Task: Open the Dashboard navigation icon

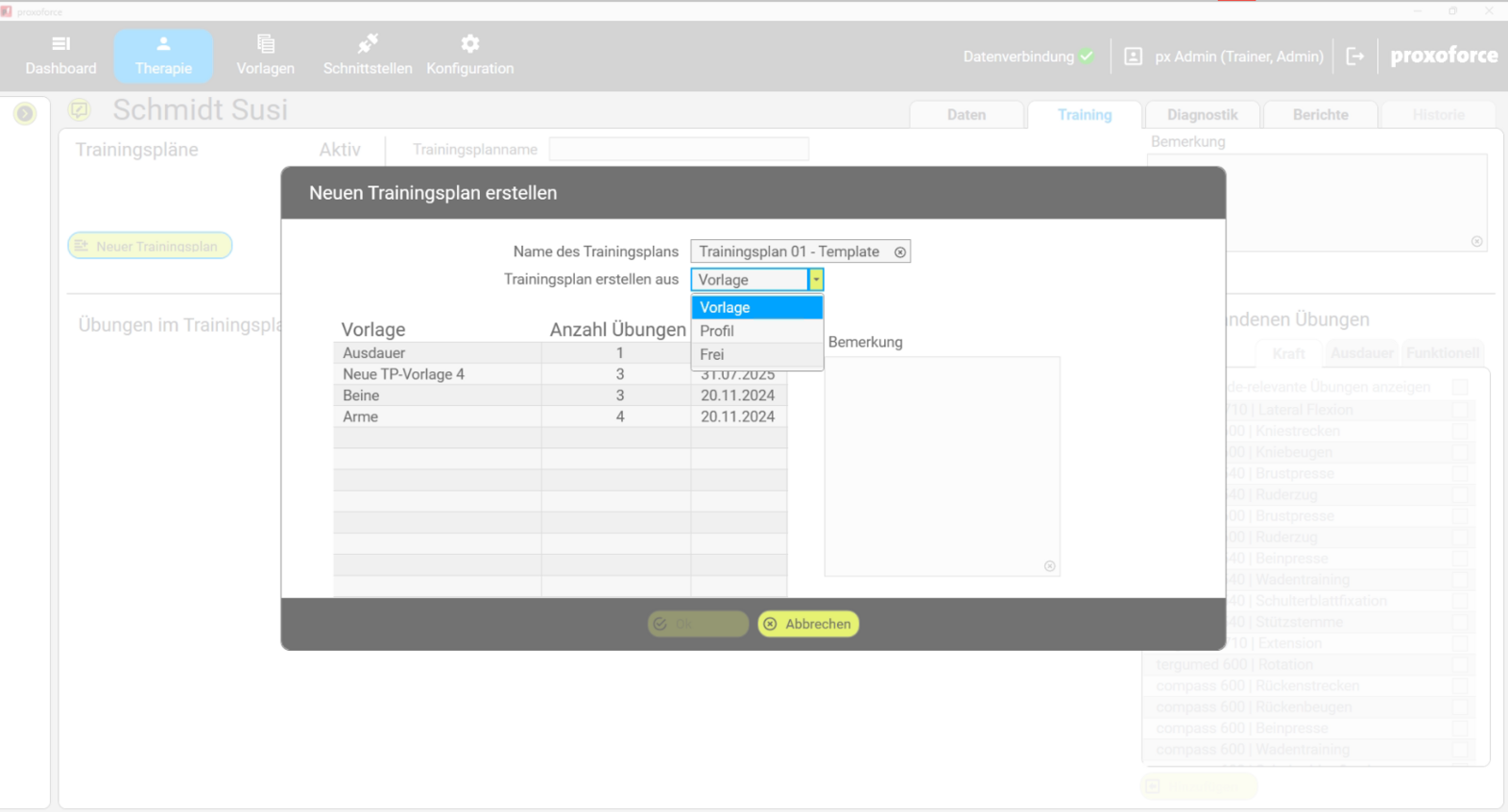Action: click(61, 44)
